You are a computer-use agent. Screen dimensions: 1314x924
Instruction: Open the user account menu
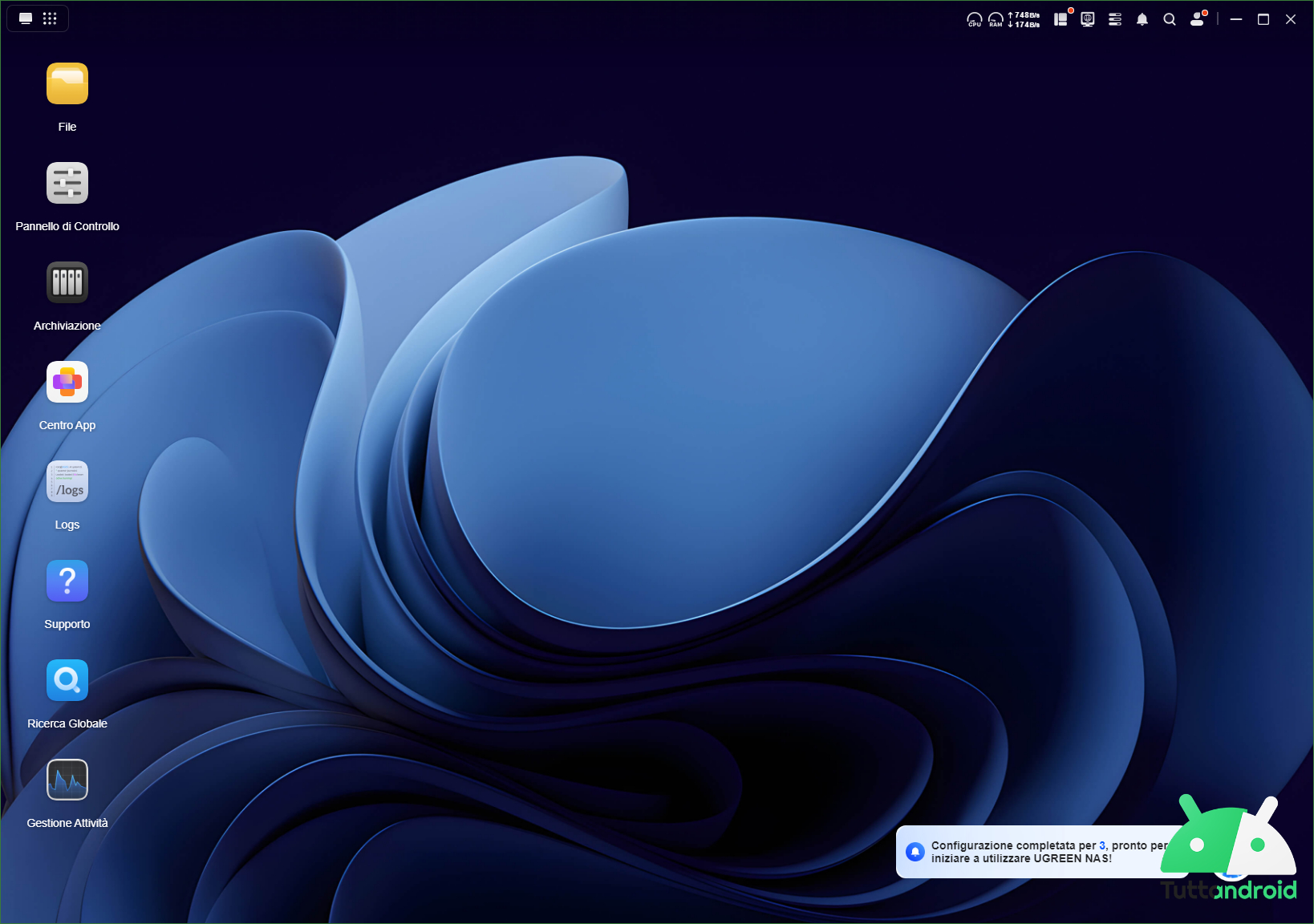[1198, 19]
